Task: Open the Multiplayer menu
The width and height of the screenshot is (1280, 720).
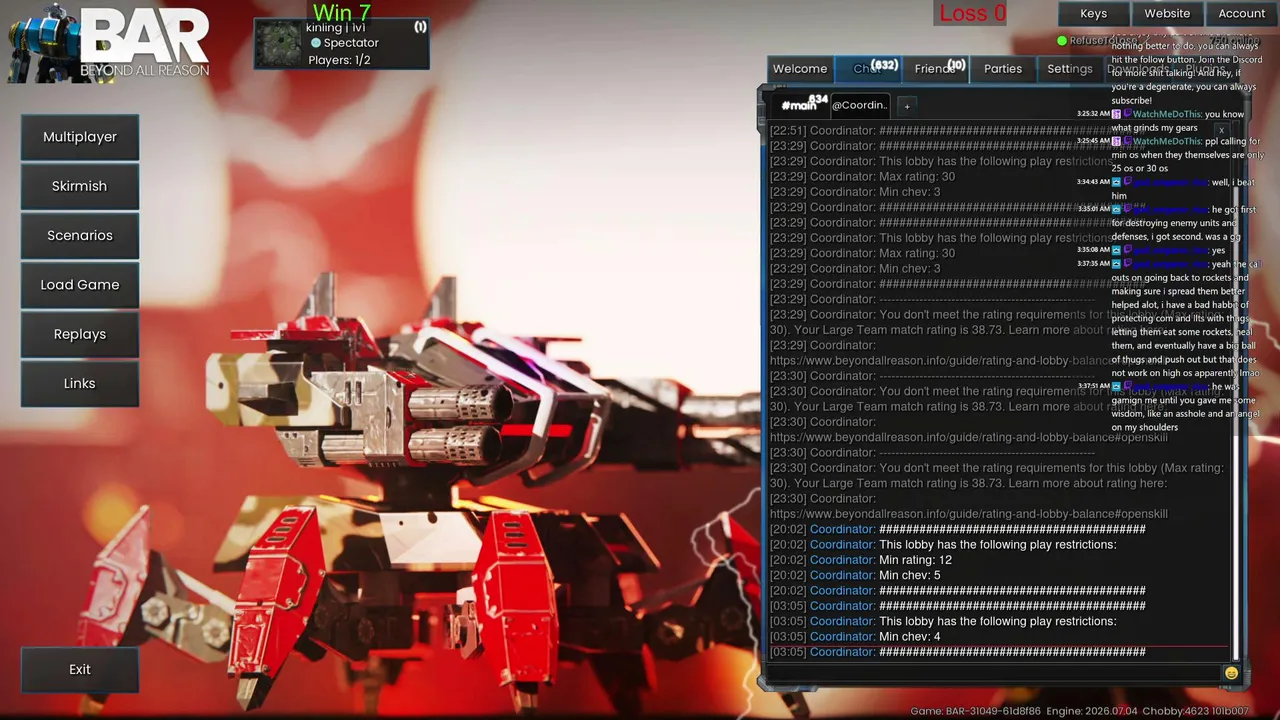Action: pyautogui.click(x=80, y=137)
